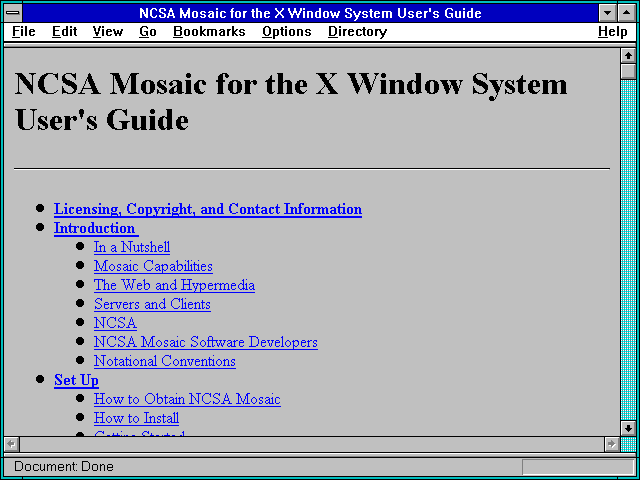
Task: Open the Go menu
Action: pos(148,32)
